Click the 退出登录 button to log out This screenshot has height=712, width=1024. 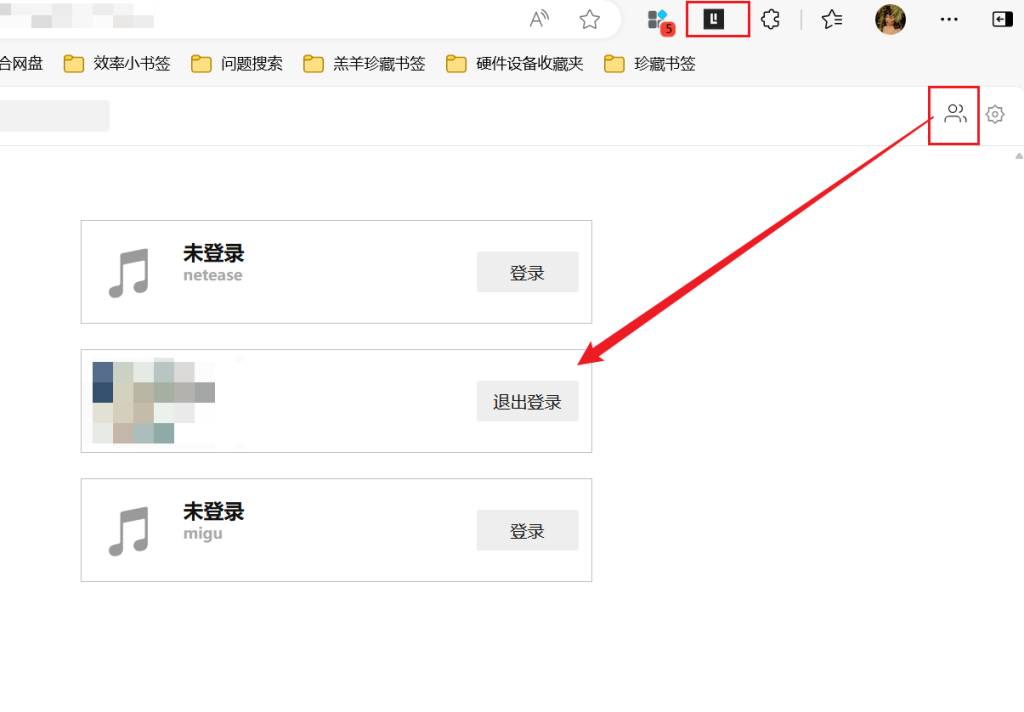(527, 401)
